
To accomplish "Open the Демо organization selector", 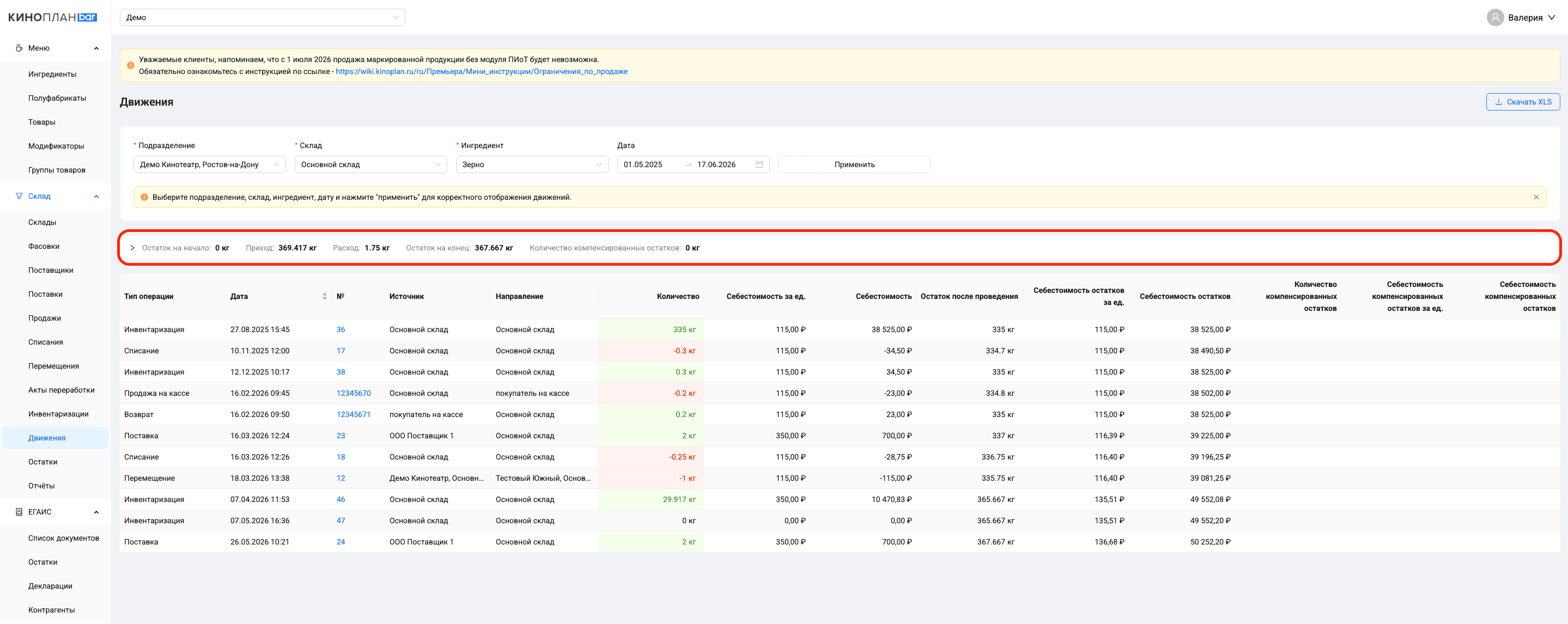I will 263,17.
